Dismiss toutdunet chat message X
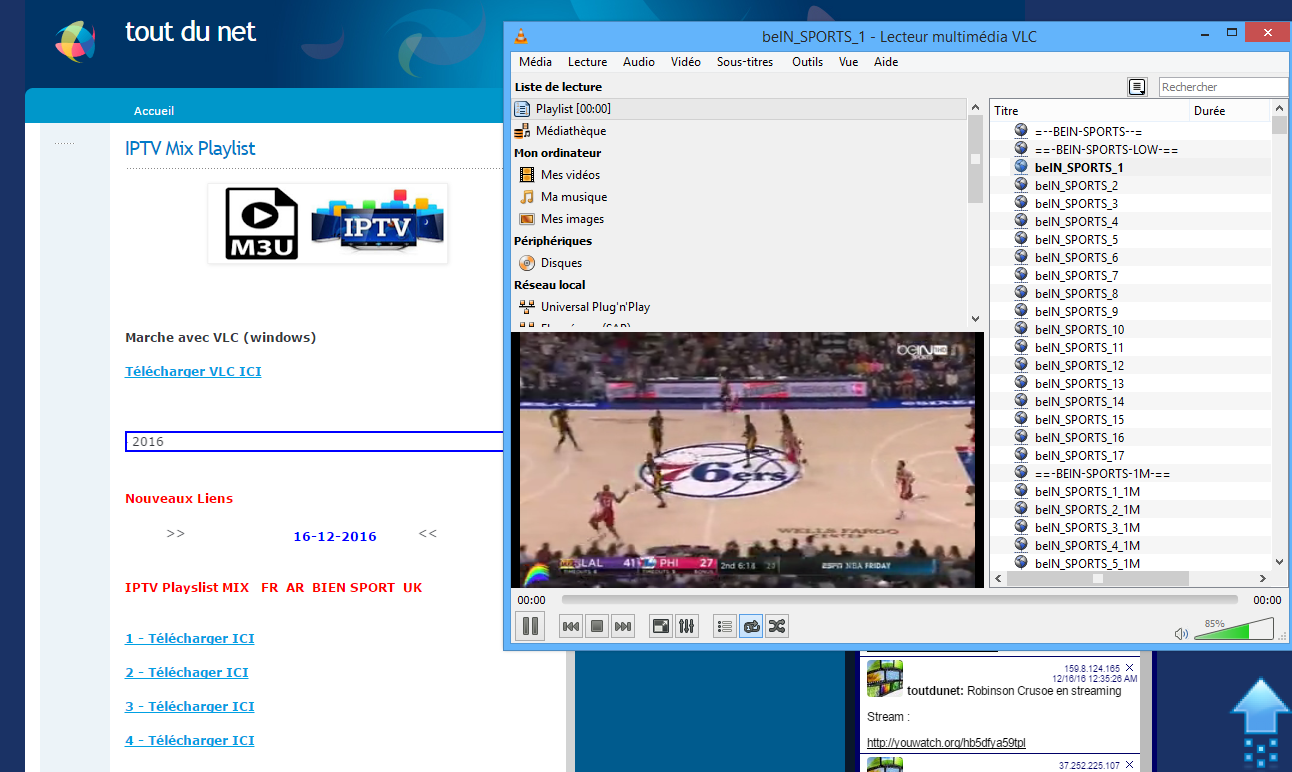Screen dimensions: 1292x772 point(1130,667)
